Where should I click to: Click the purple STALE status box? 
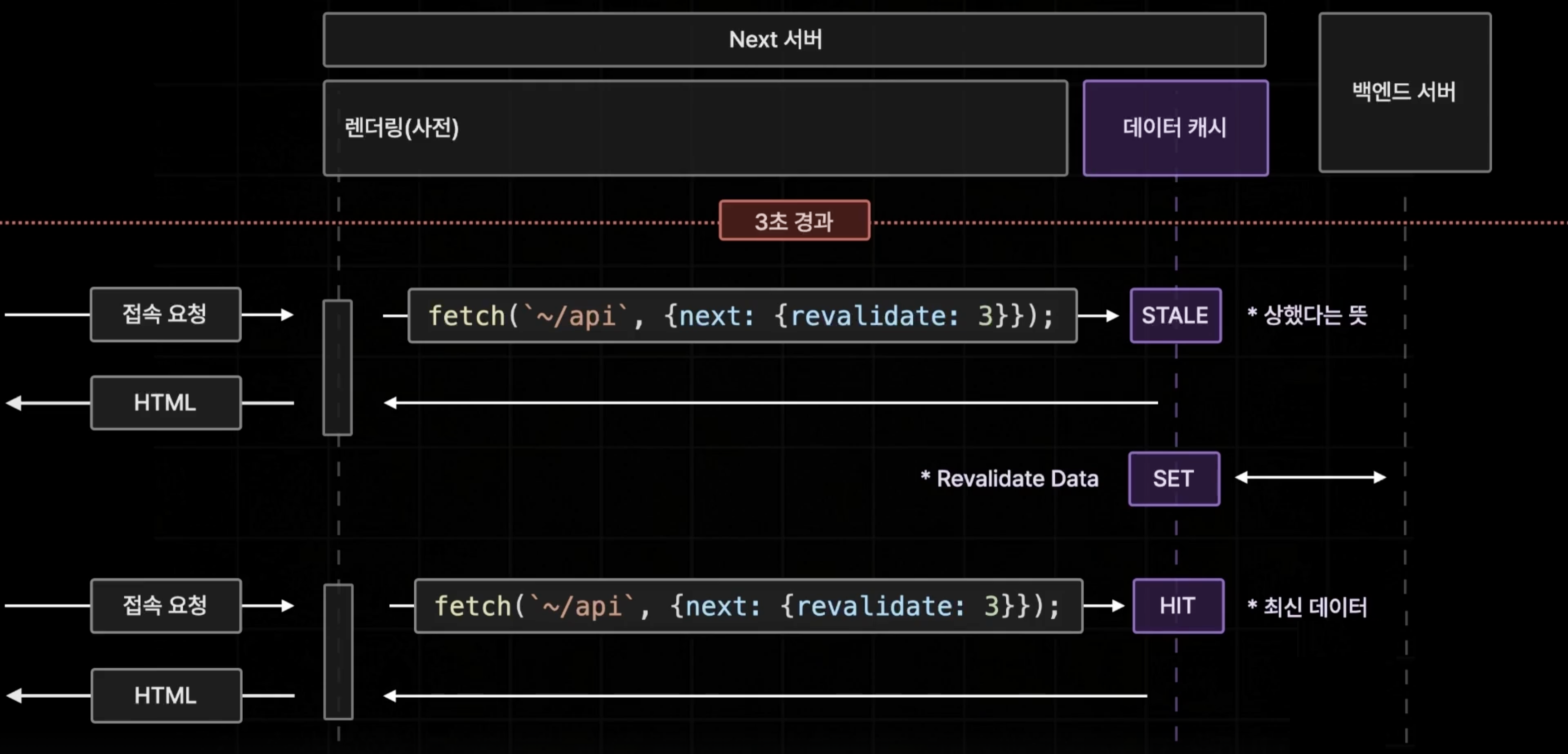1175,316
